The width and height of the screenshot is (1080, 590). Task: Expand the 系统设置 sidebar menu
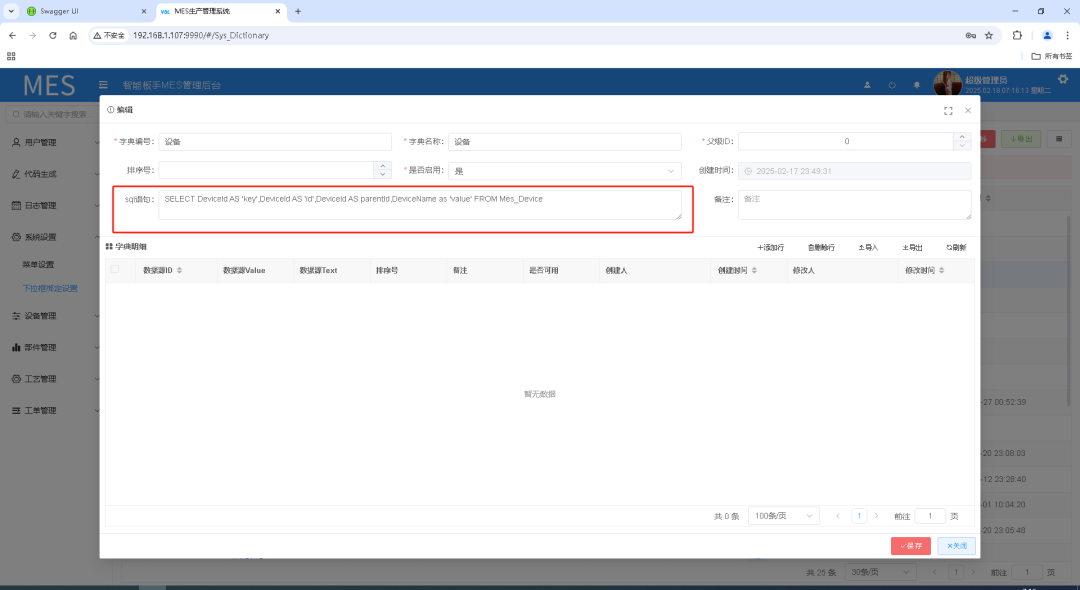[x=40, y=237]
